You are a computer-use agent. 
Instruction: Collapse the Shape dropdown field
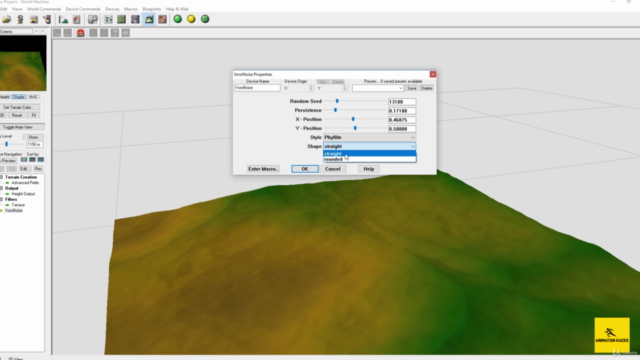click(369, 147)
